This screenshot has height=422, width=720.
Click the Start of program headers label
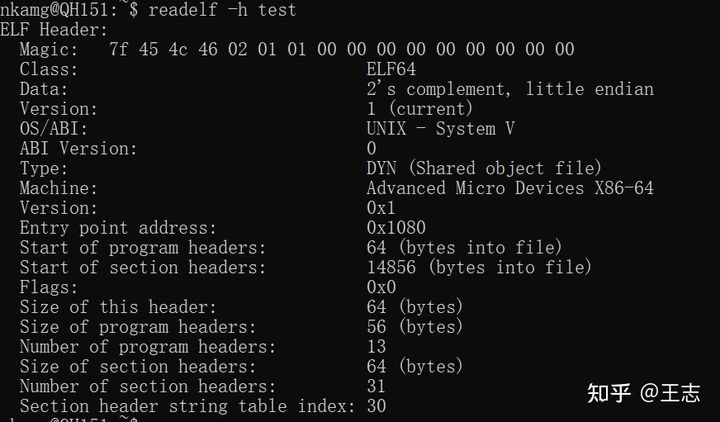pos(143,248)
